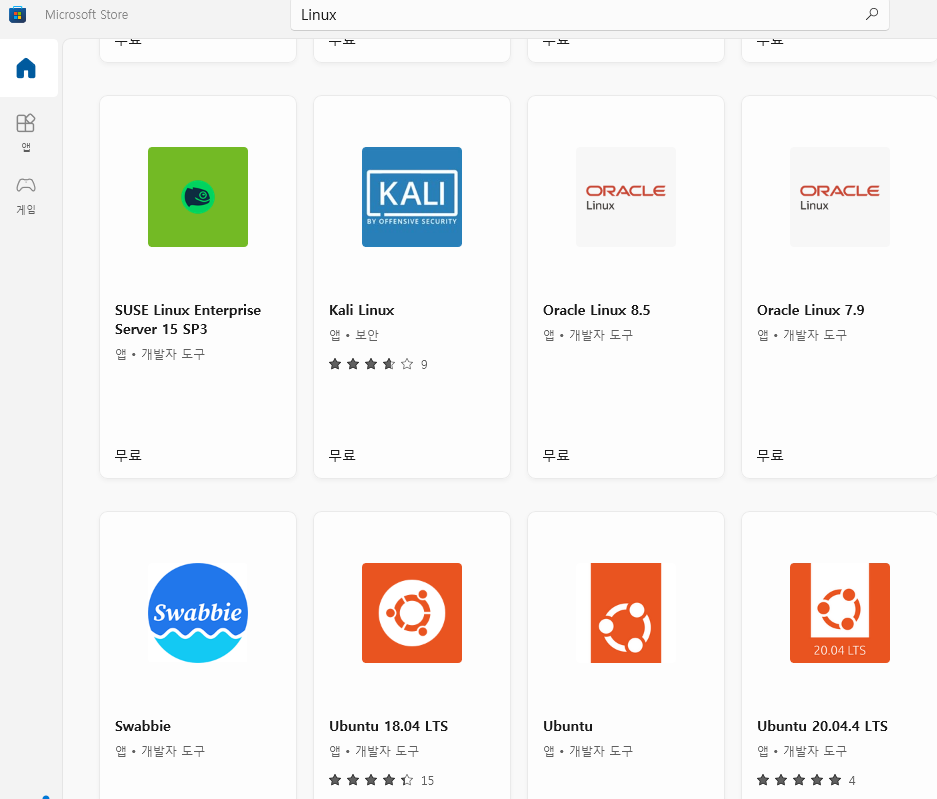
Task: Click 앱 • 개발자 도구 under SUSE Linux
Action: coord(160,354)
